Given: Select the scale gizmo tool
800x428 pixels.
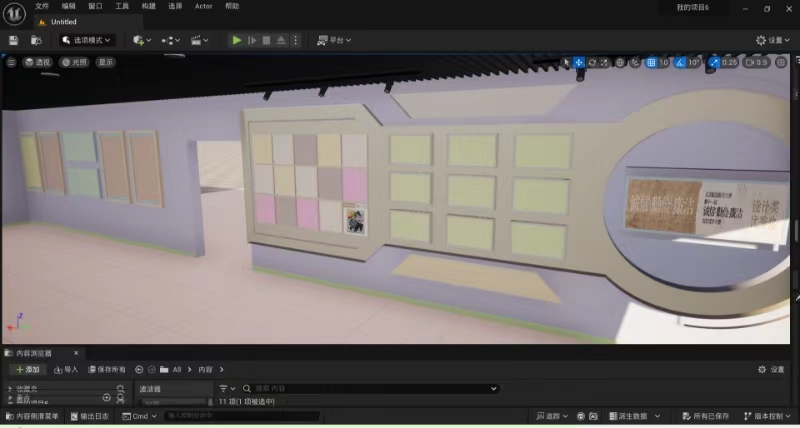Looking at the screenshot, I should point(605,63).
